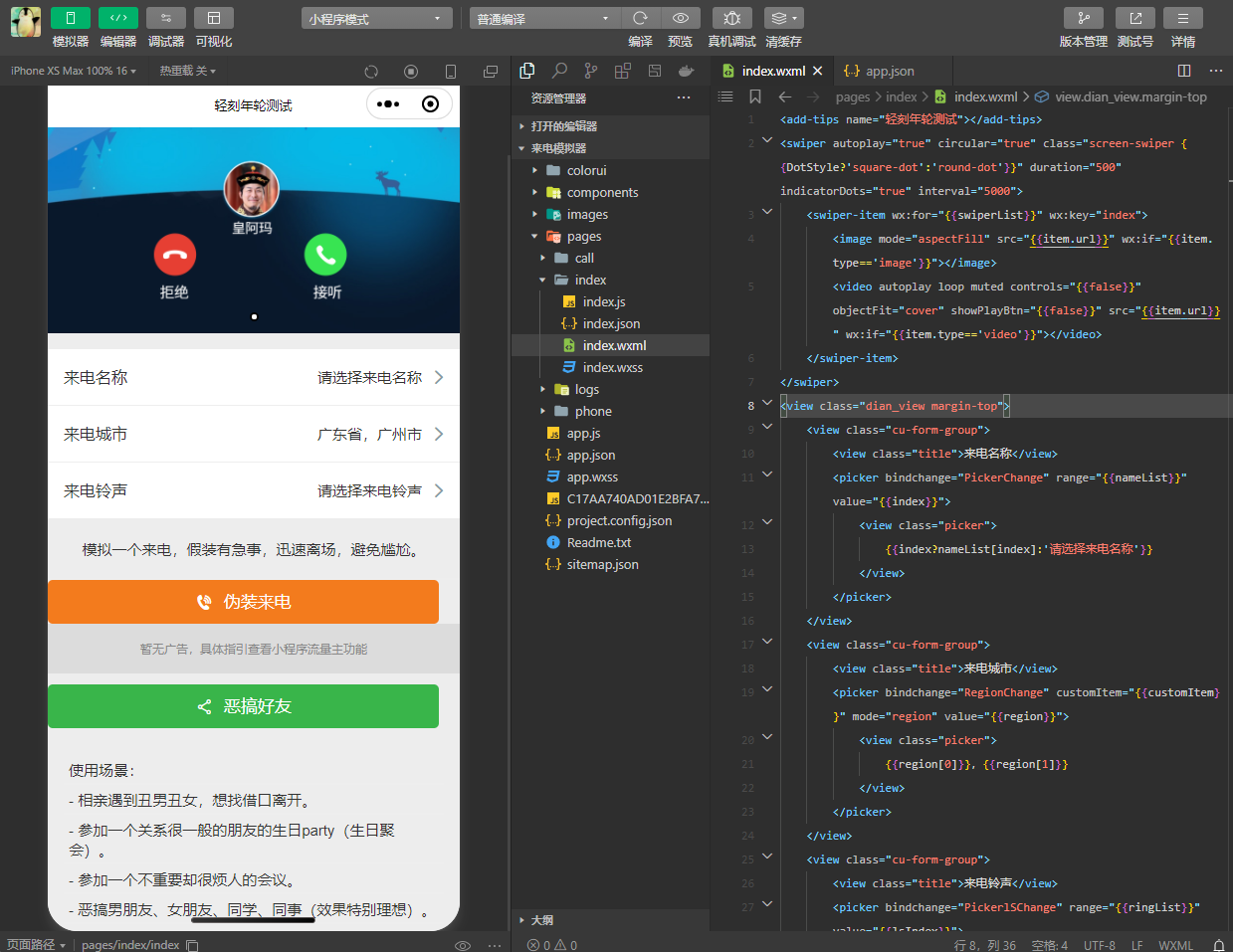Screen dimensions: 1233x952
Task: Expand the components folder in tree
Action: coord(602,192)
